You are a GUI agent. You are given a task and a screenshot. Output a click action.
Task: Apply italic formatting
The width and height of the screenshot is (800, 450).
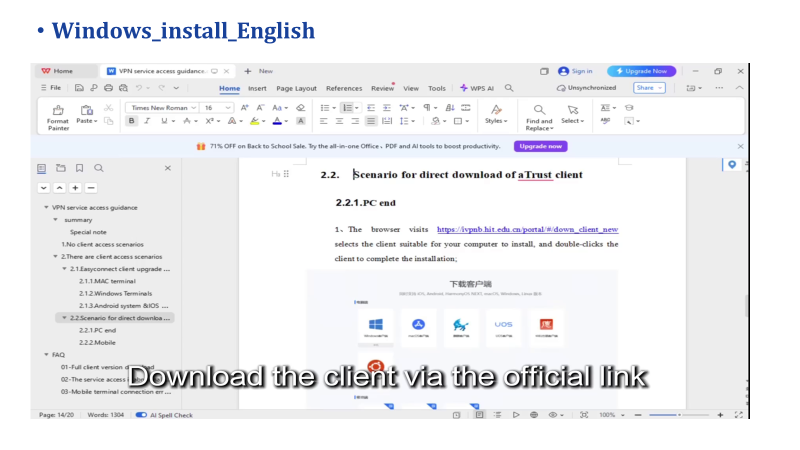pyautogui.click(x=147, y=121)
